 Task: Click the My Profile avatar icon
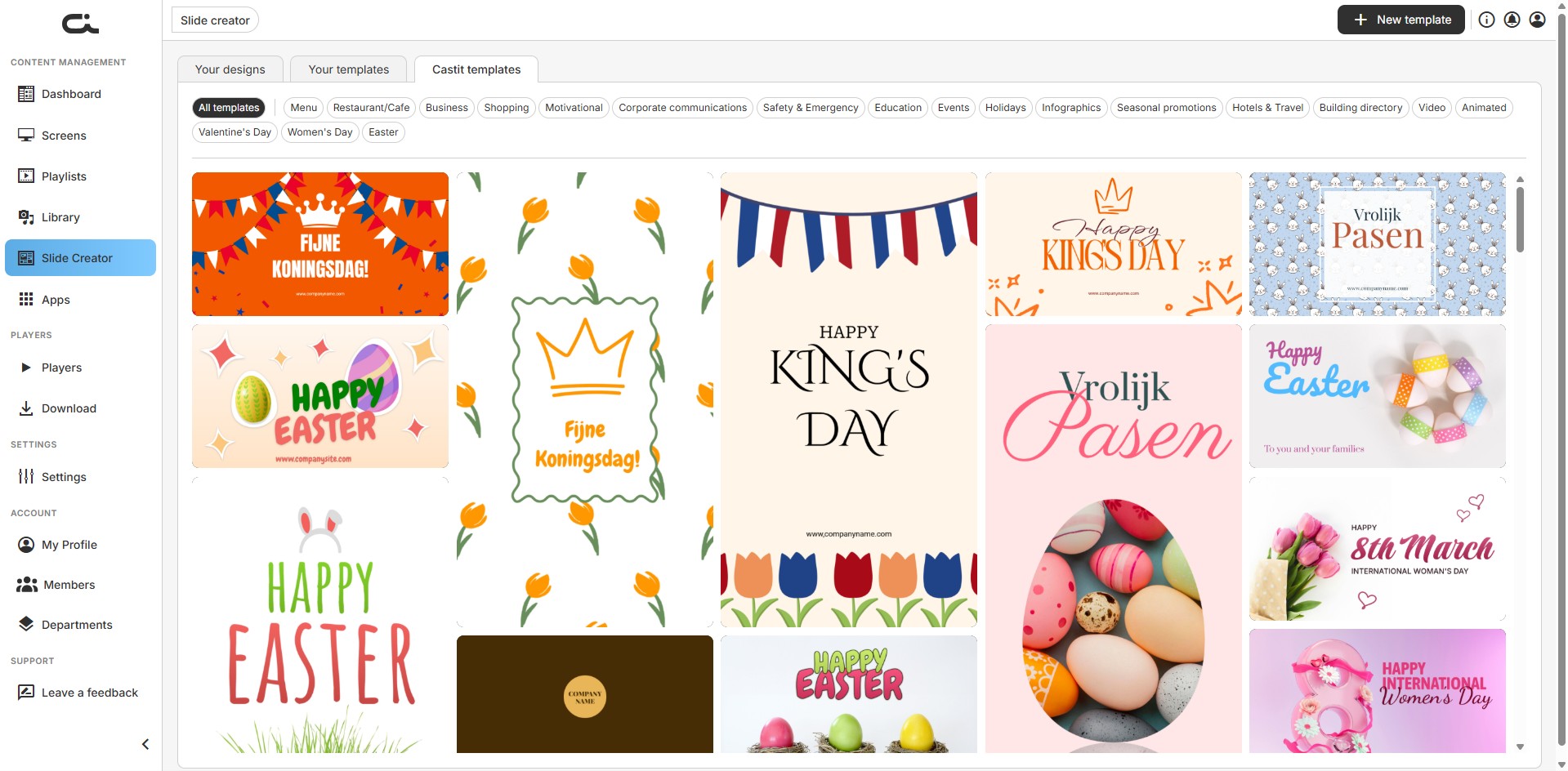click(26, 545)
